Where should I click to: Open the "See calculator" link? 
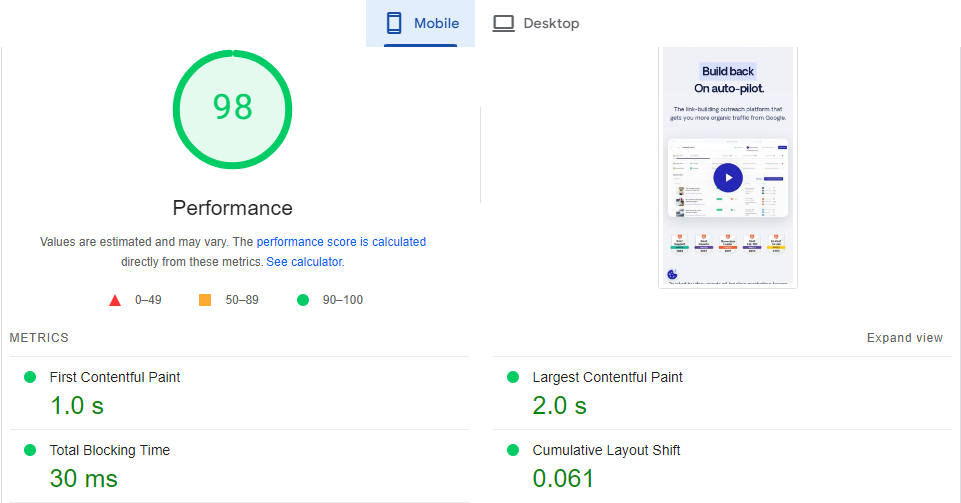(x=304, y=262)
